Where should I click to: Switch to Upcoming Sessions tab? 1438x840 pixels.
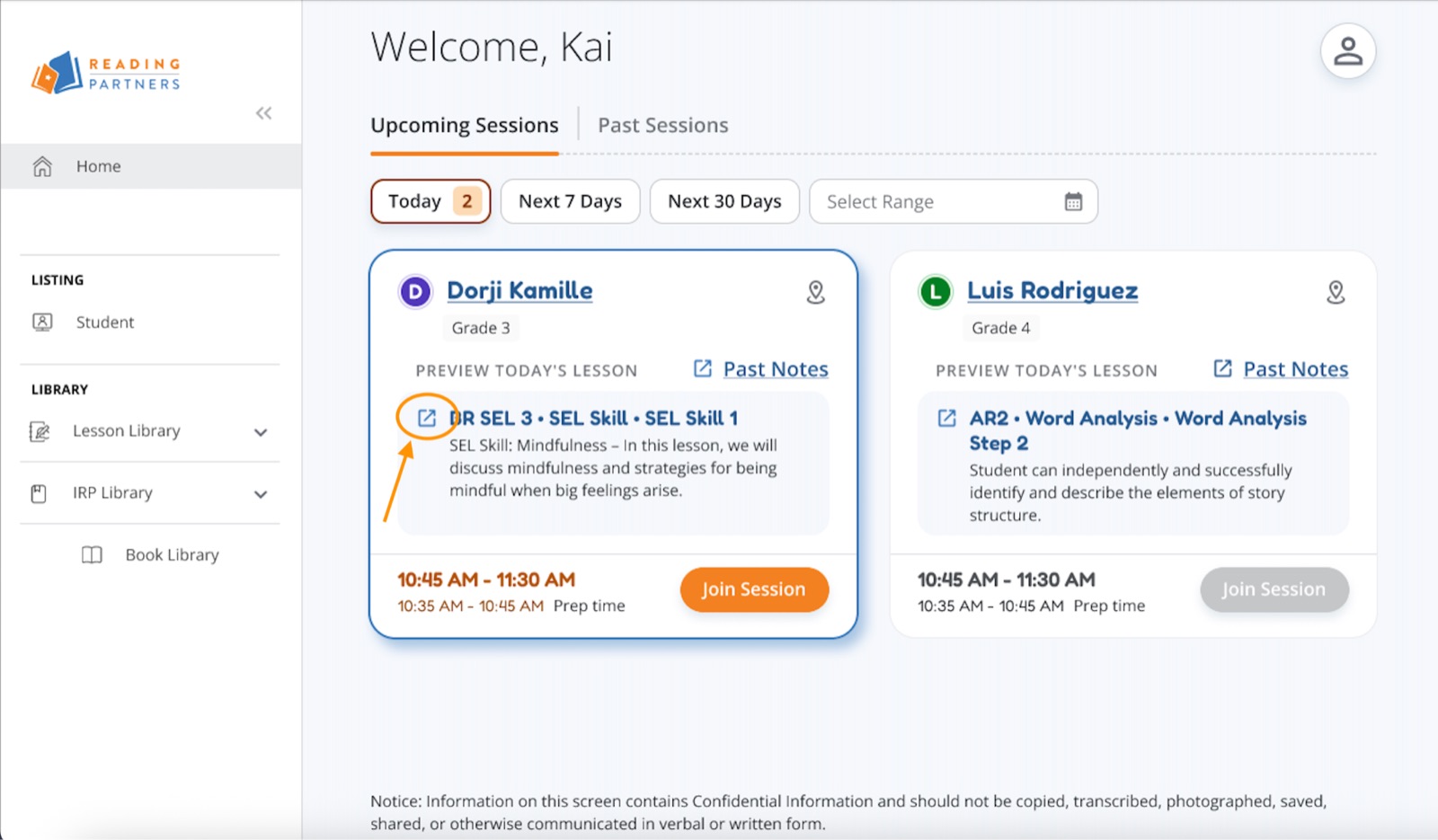click(x=465, y=126)
